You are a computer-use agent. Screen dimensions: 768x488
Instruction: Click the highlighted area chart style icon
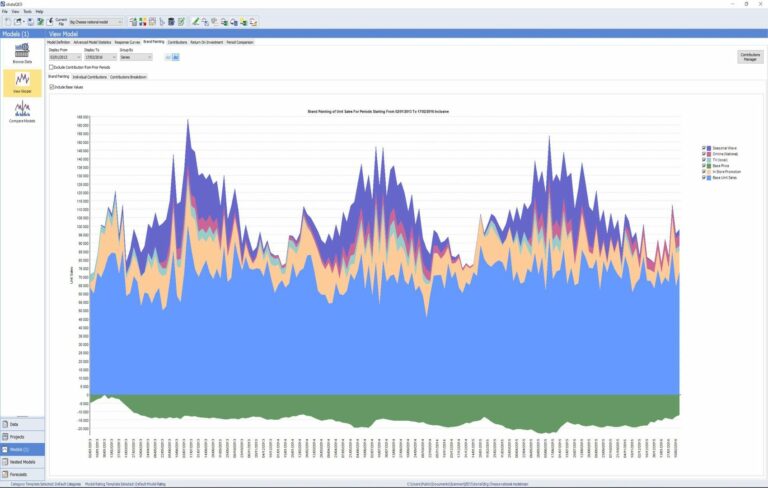[176, 57]
